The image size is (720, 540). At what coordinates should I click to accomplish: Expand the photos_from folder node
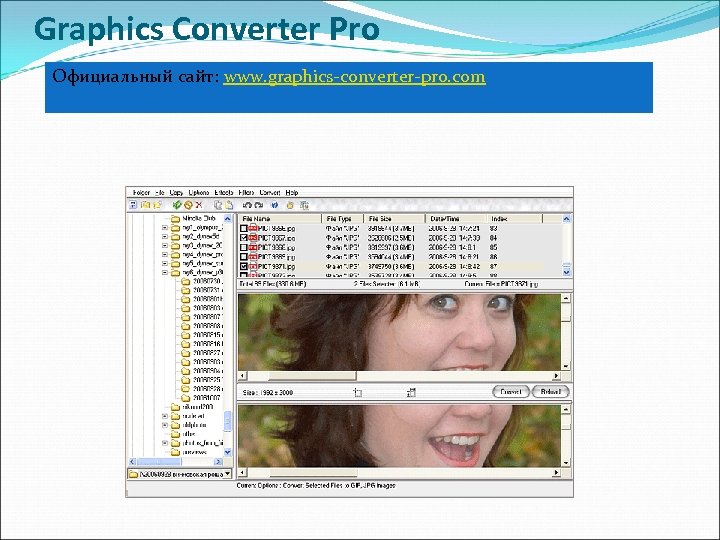click(165, 443)
